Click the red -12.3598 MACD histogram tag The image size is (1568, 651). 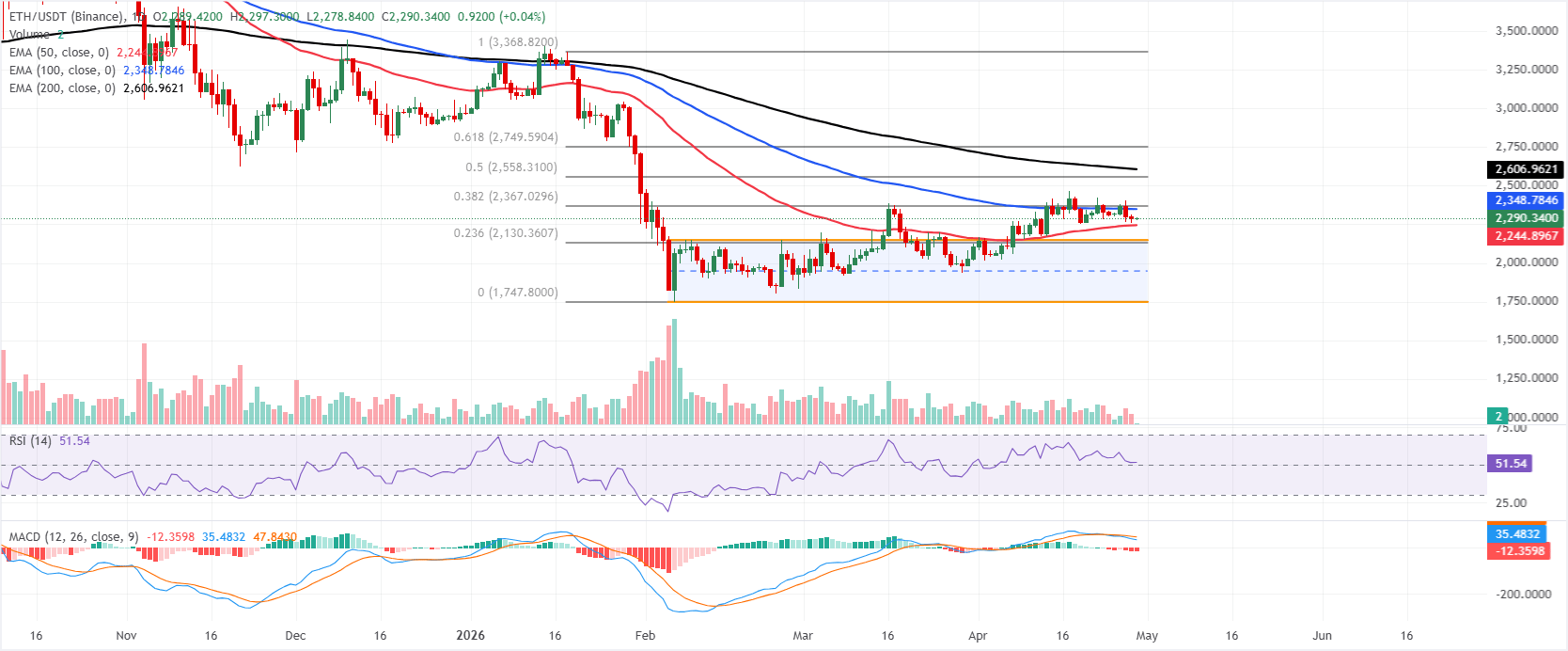(x=1517, y=551)
